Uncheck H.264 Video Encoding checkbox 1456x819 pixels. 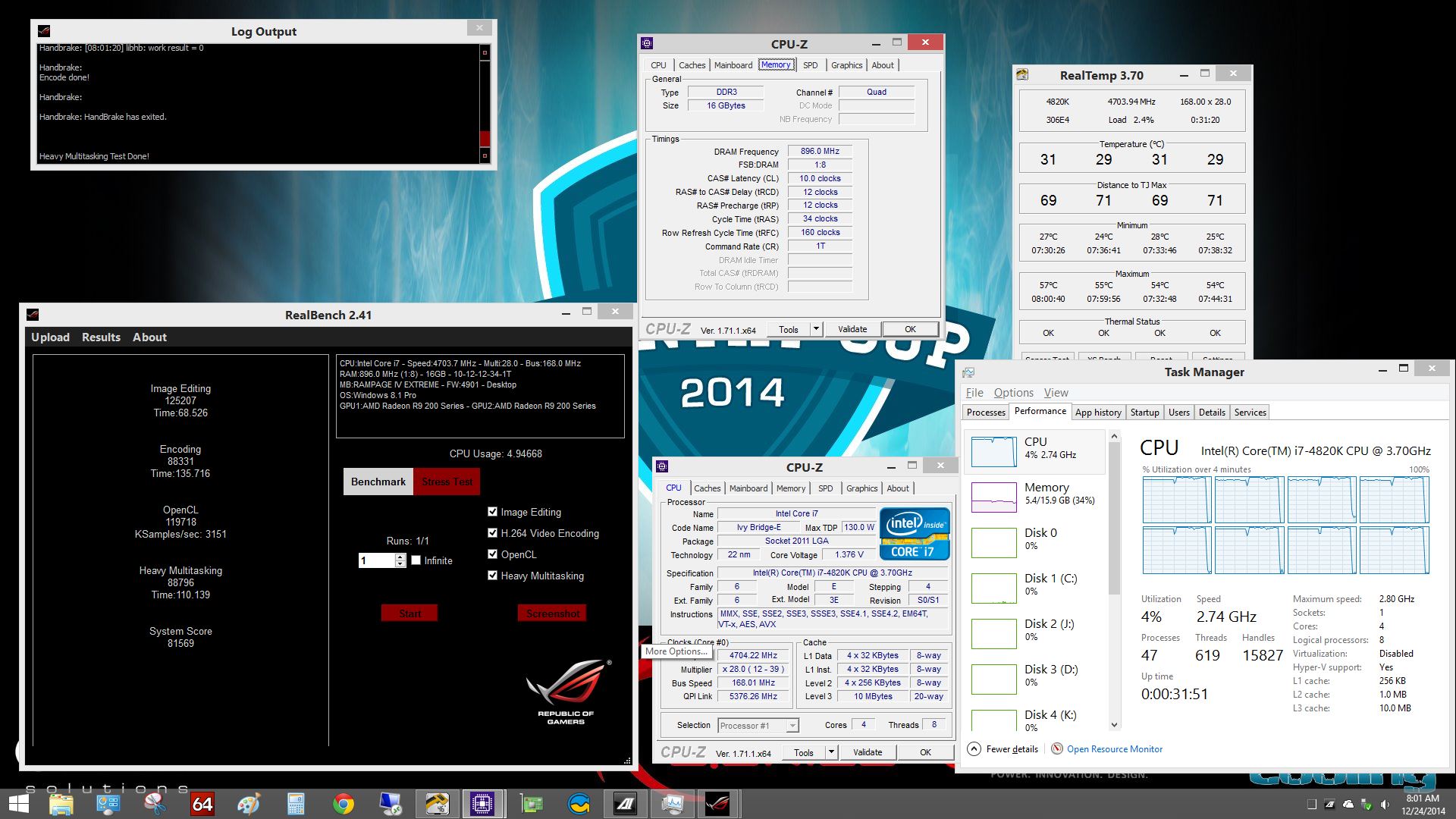pyautogui.click(x=492, y=533)
